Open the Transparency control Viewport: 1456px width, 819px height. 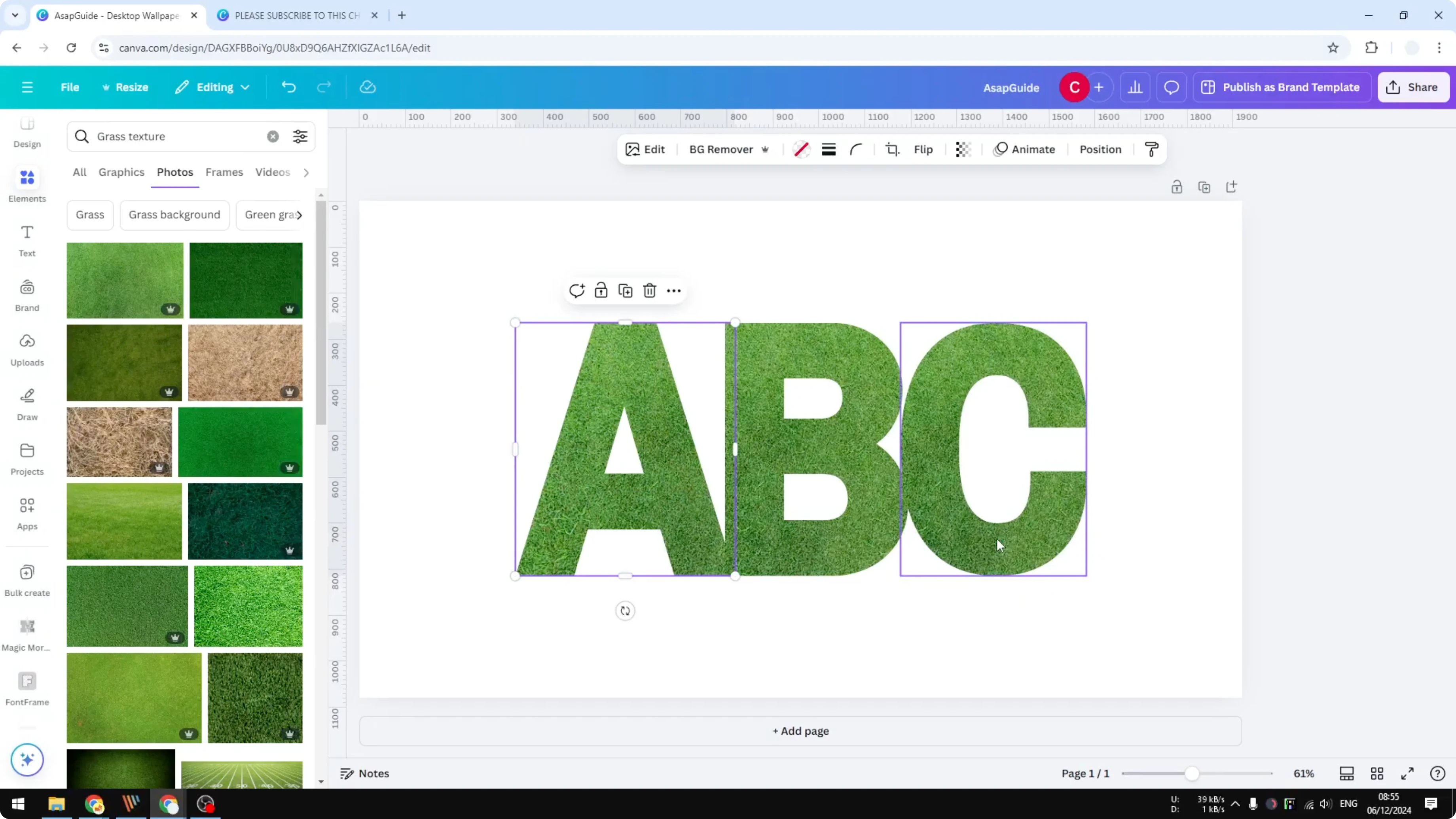tap(963, 149)
